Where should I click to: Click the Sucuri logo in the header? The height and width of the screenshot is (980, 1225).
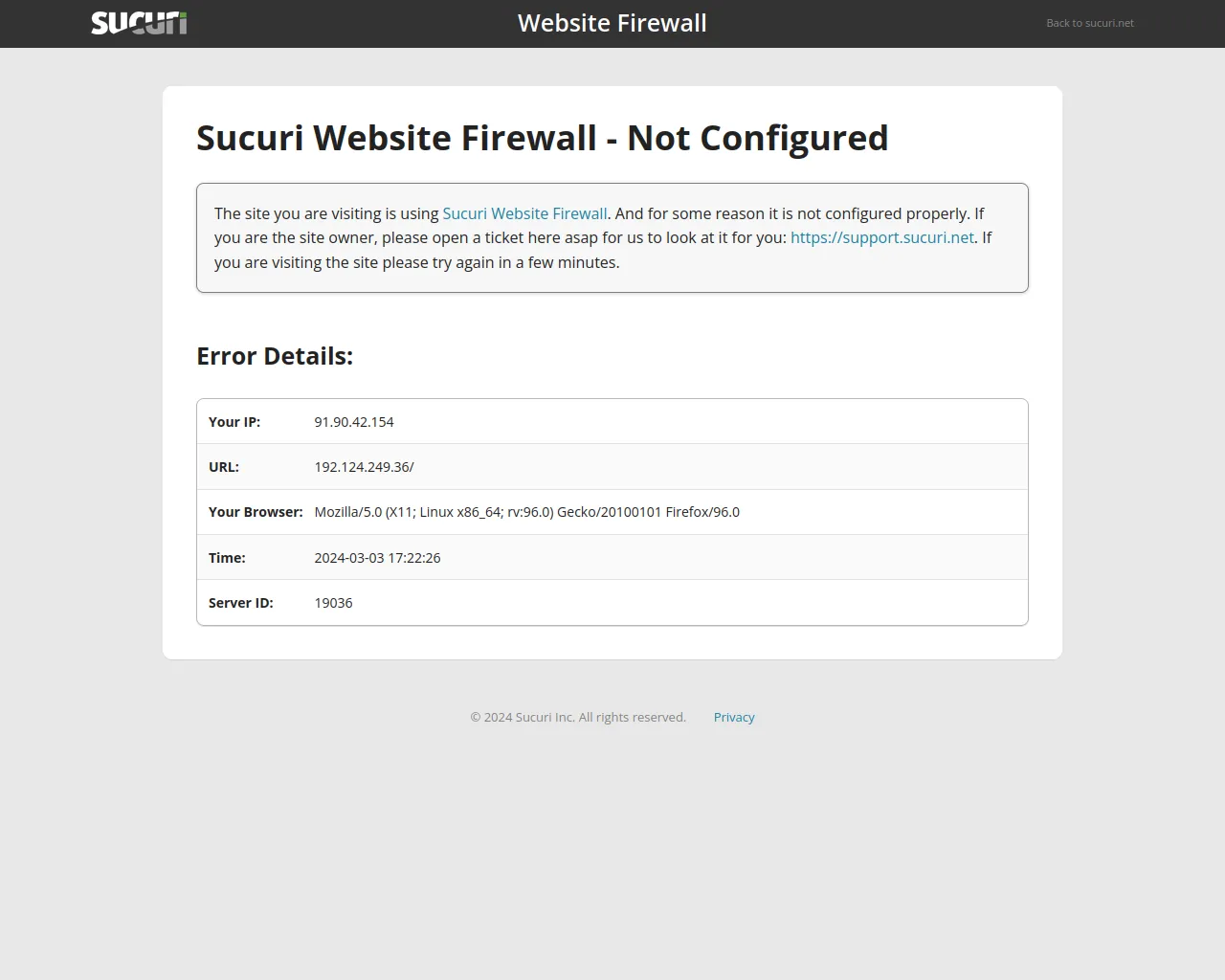click(x=139, y=23)
